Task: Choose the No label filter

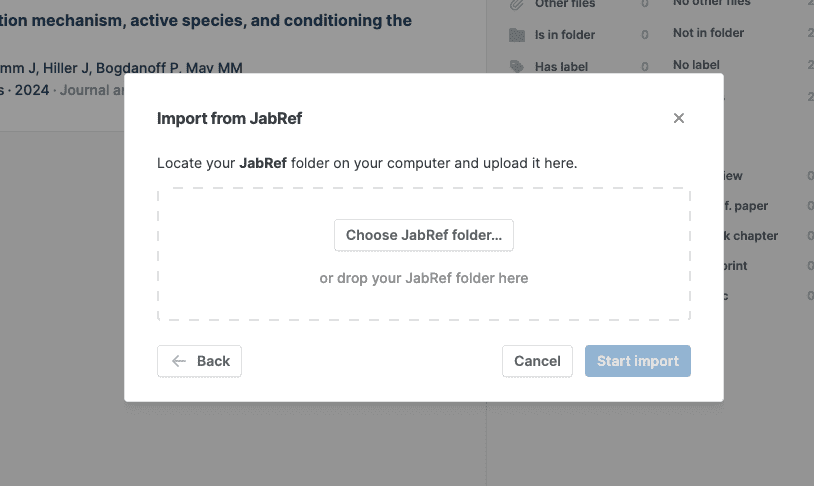Action: [x=696, y=65]
